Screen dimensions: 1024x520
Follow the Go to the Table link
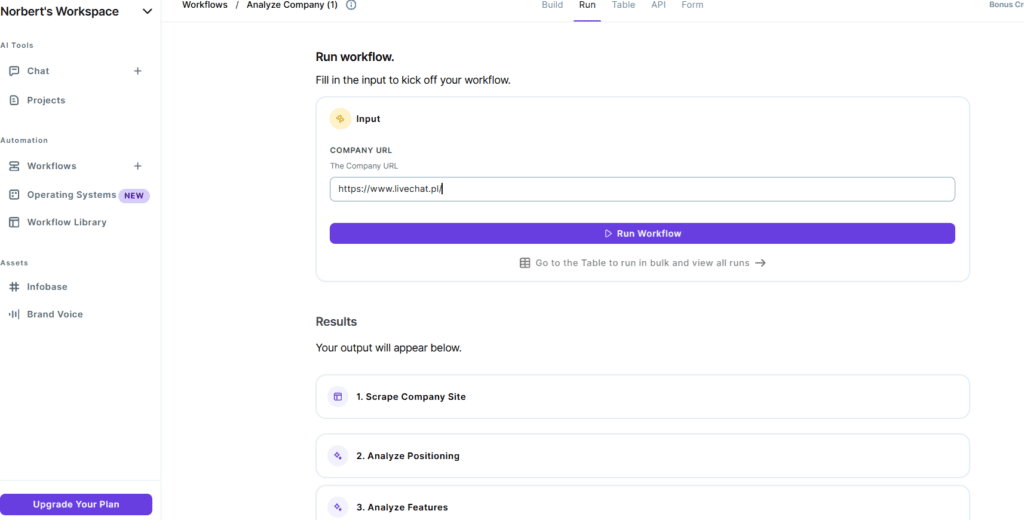642,263
